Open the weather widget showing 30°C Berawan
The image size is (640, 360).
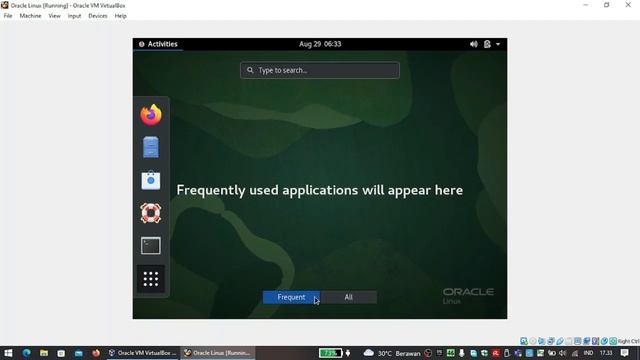[391, 353]
